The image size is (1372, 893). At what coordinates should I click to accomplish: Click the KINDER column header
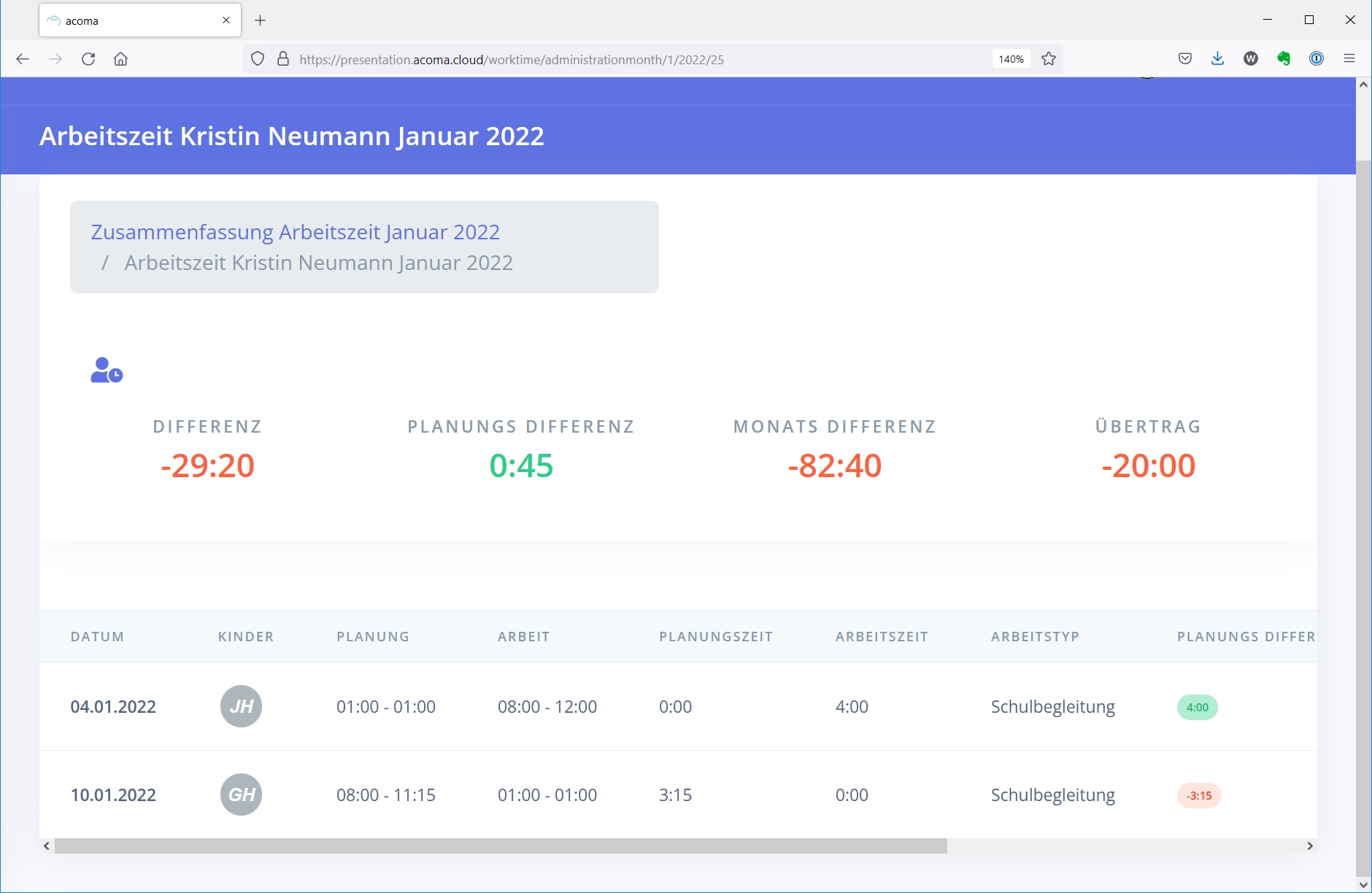246,637
